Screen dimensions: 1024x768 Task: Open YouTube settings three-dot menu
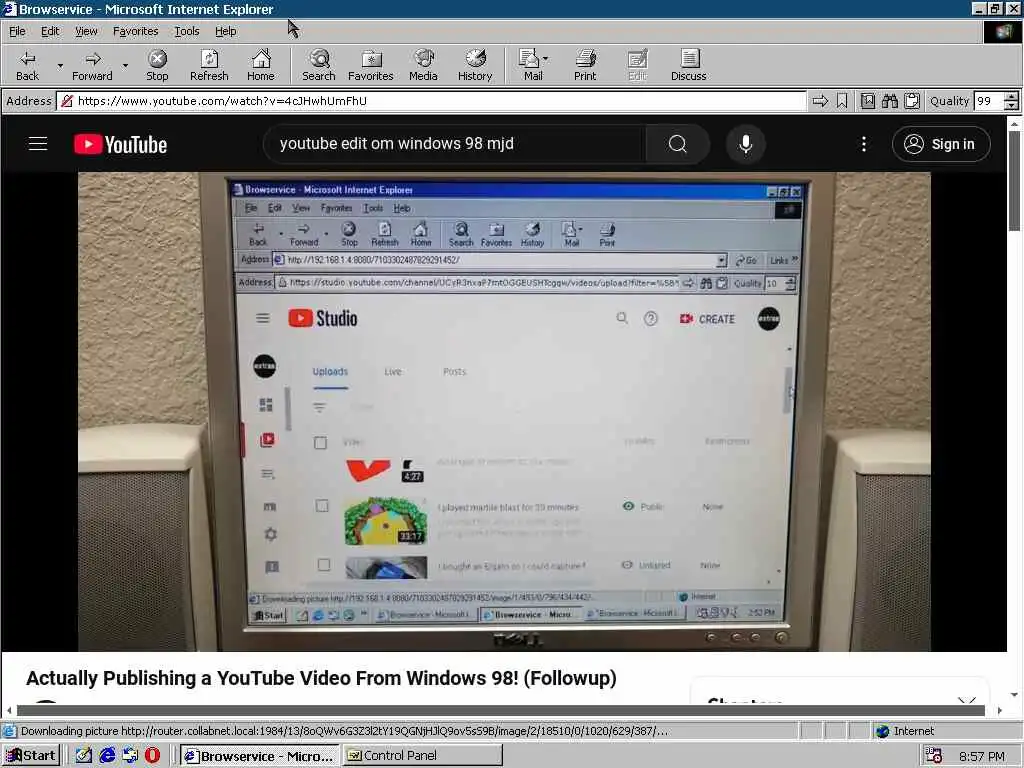(x=864, y=144)
